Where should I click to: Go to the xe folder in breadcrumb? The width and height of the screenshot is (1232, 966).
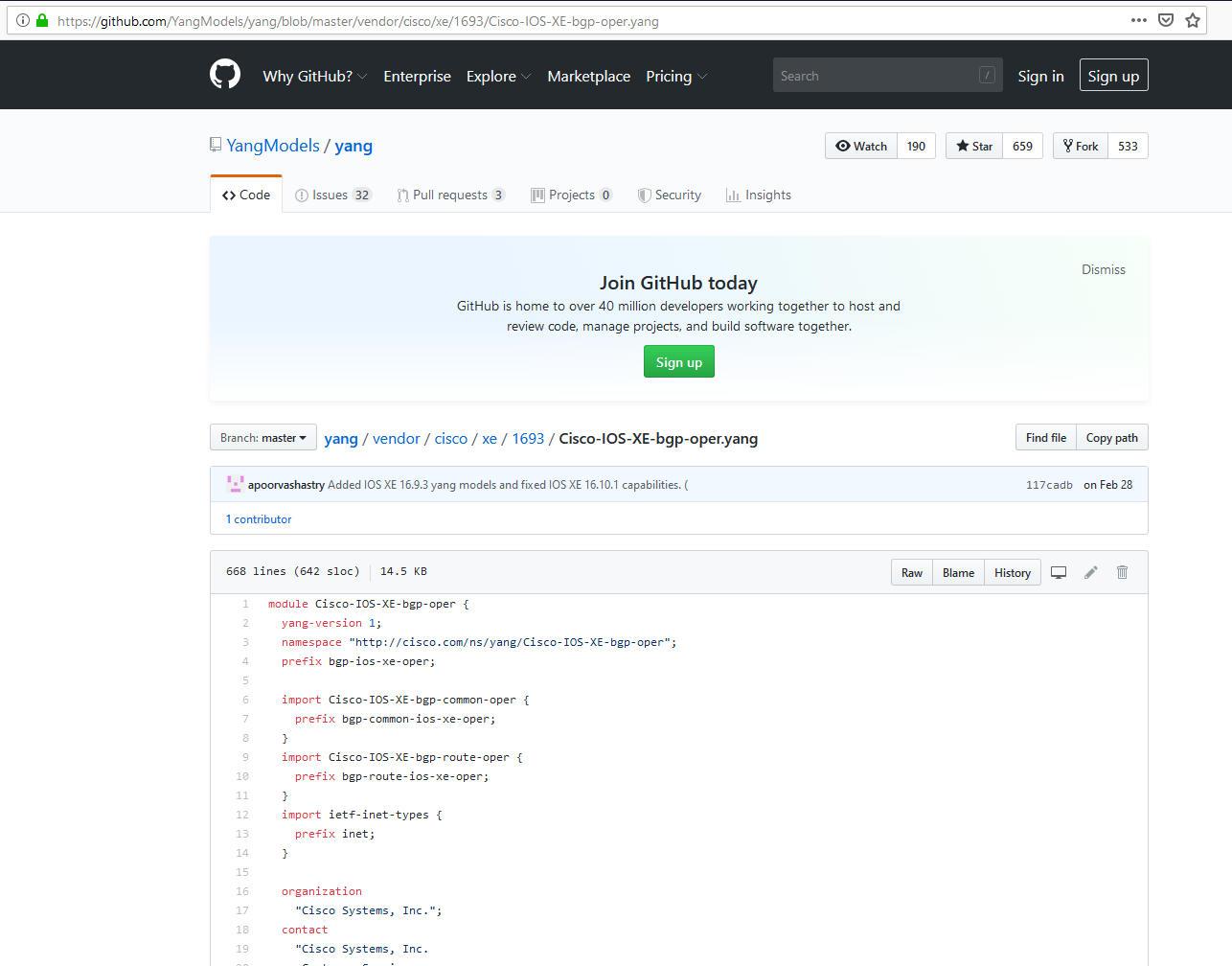click(x=490, y=438)
